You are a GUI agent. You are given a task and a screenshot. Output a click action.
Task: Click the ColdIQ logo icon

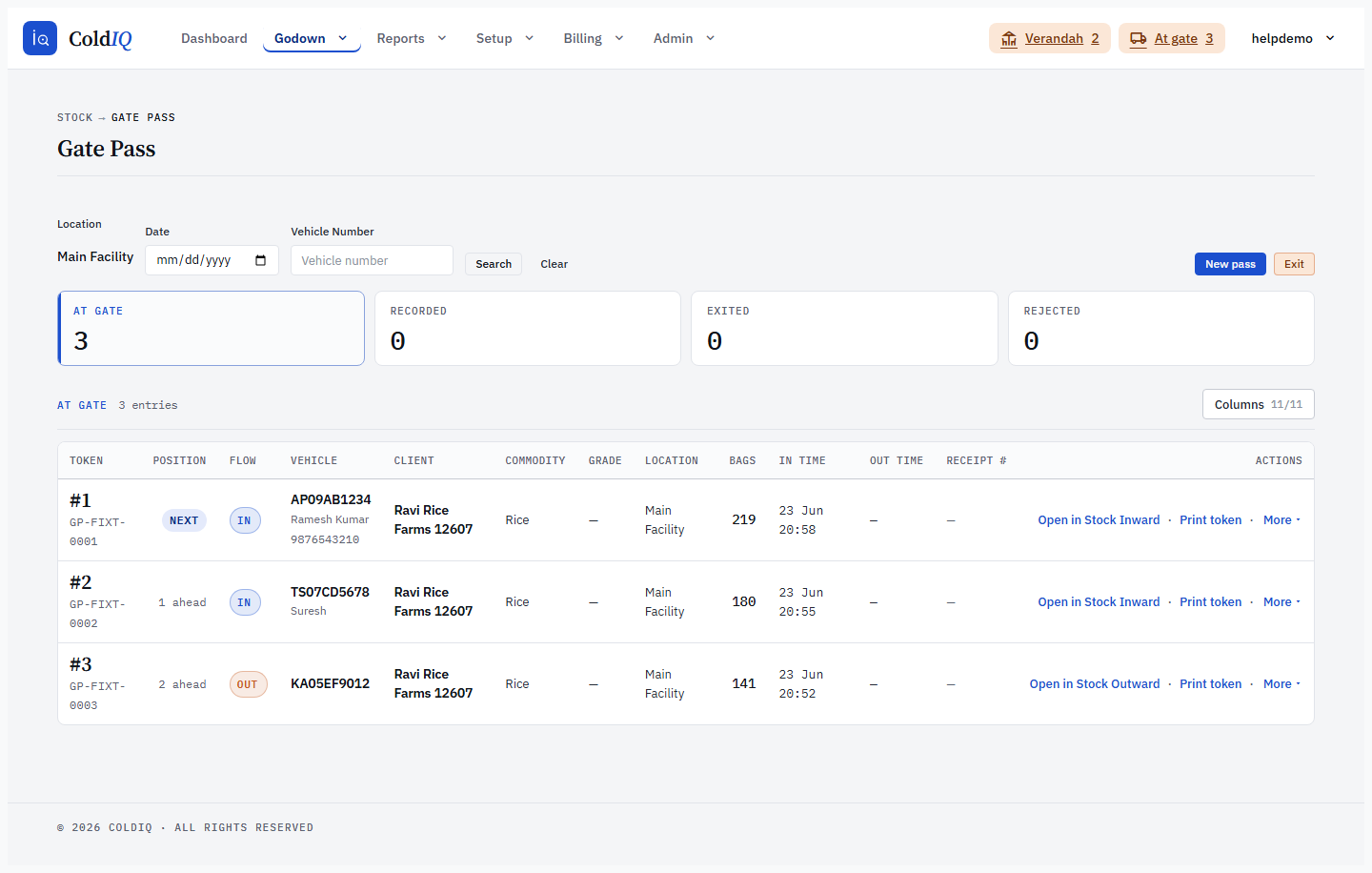tap(40, 38)
